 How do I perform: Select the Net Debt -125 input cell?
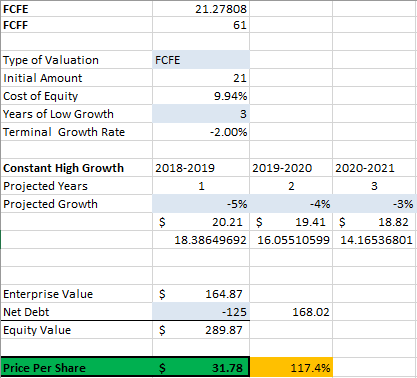(x=201, y=312)
